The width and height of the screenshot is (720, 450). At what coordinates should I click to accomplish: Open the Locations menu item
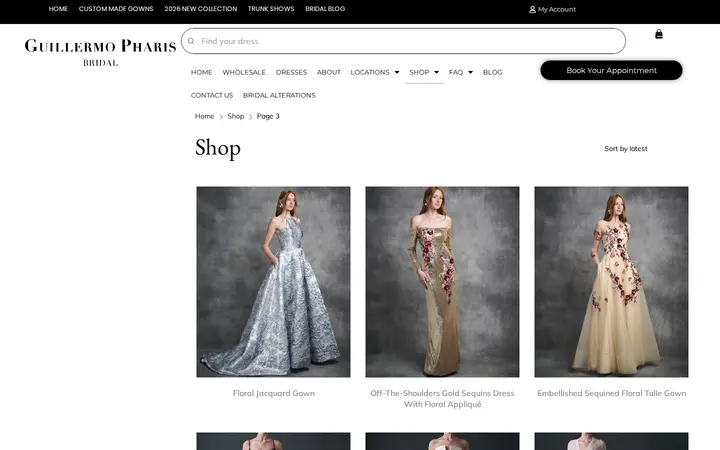pyautogui.click(x=370, y=72)
